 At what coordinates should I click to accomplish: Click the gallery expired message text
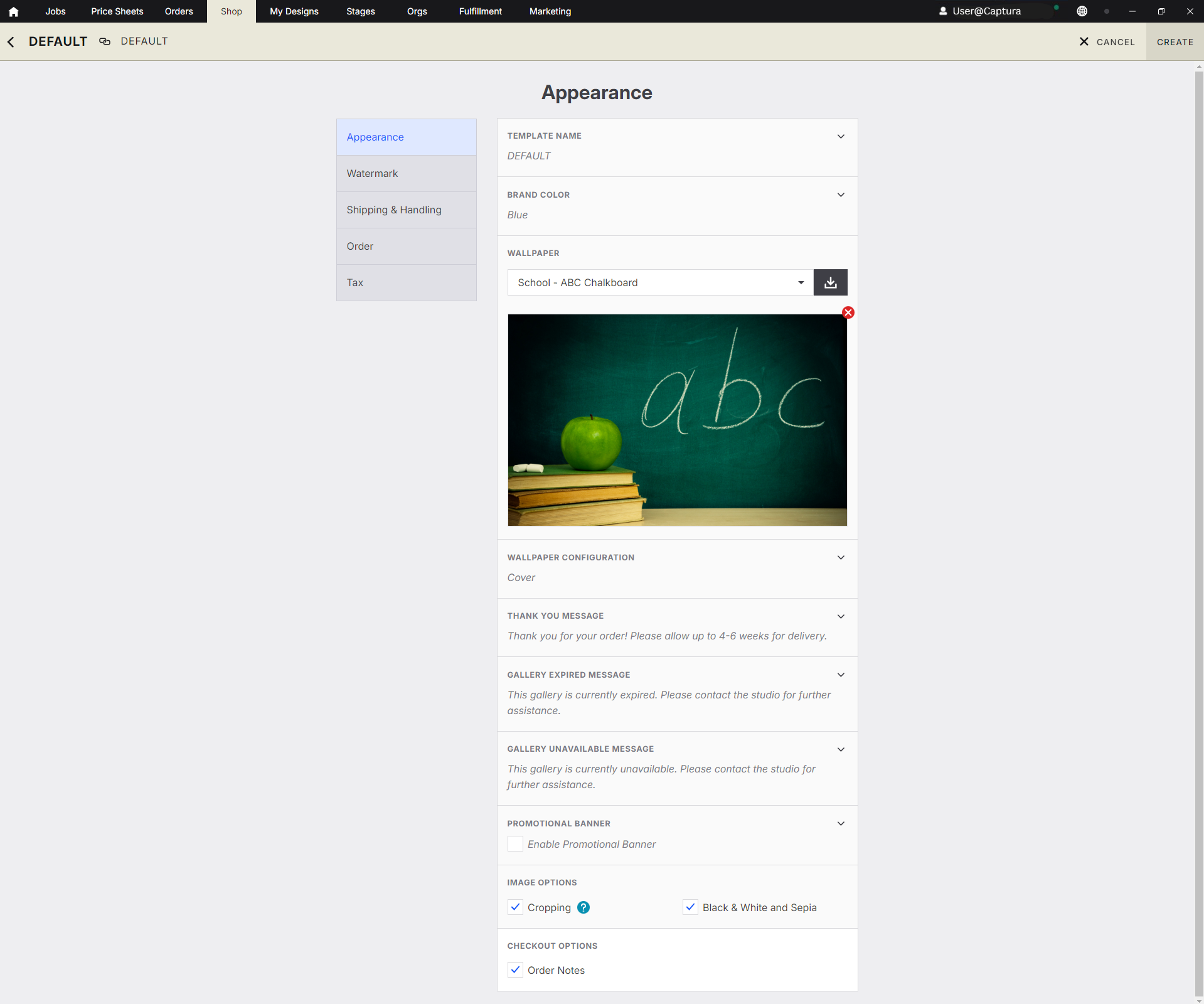click(x=669, y=703)
